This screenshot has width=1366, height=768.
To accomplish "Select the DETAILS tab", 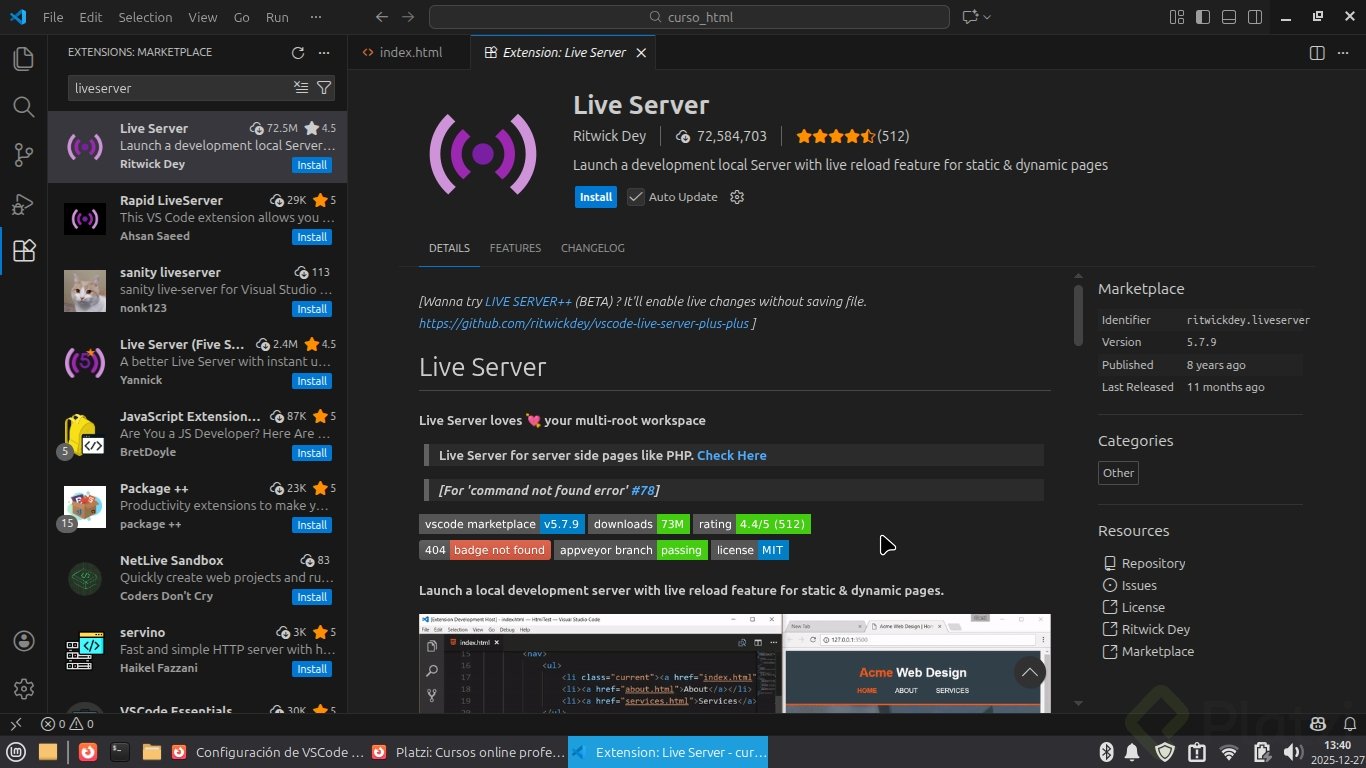I will coord(449,248).
